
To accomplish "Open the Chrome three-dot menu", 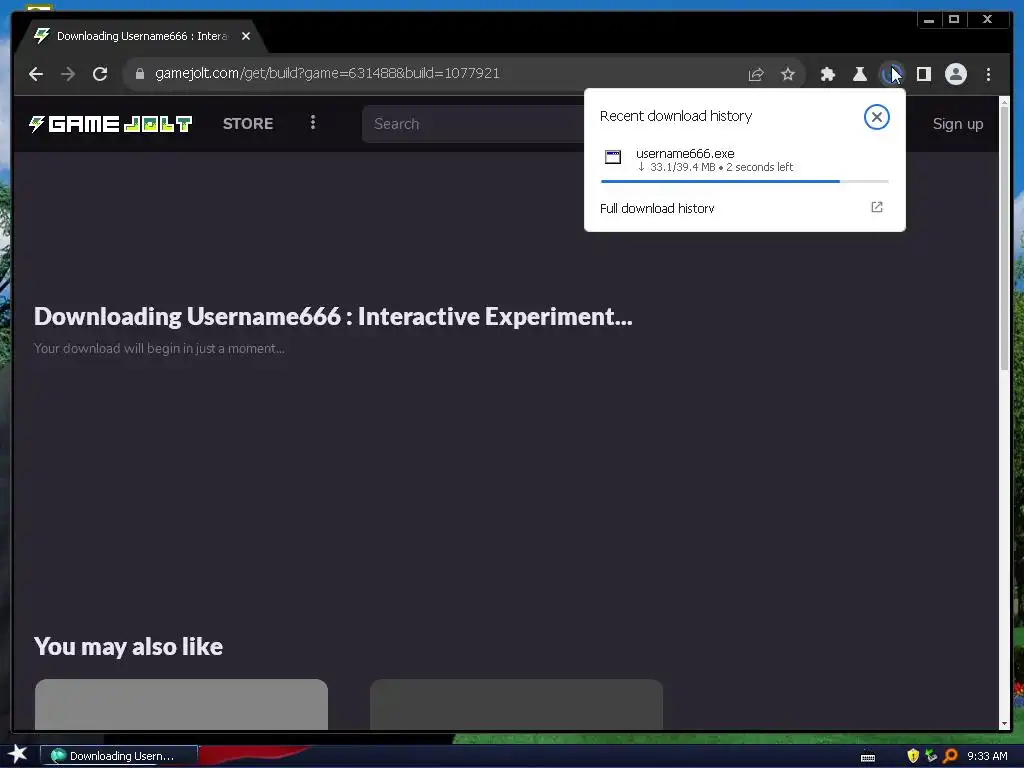I will coord(988,74).
